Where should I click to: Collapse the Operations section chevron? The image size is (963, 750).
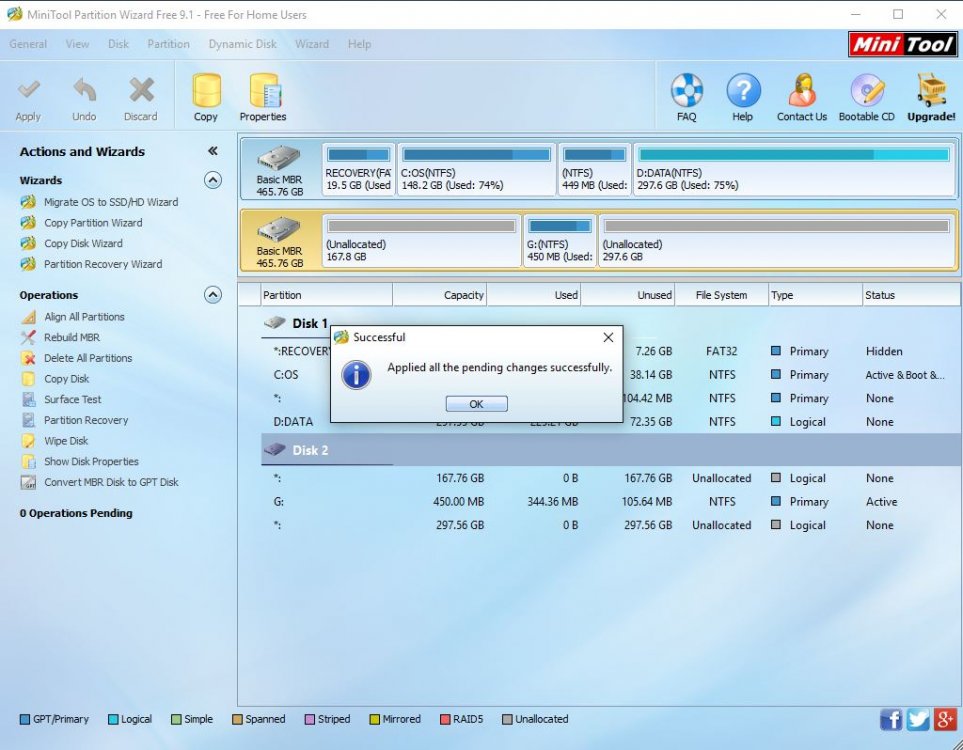212,295
